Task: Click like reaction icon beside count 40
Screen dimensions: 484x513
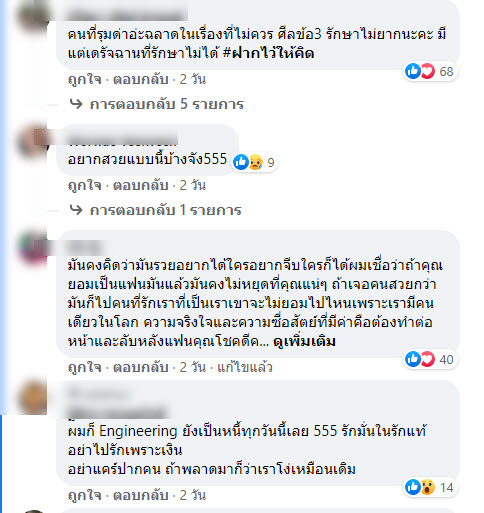Action: [x=413, y=359]
